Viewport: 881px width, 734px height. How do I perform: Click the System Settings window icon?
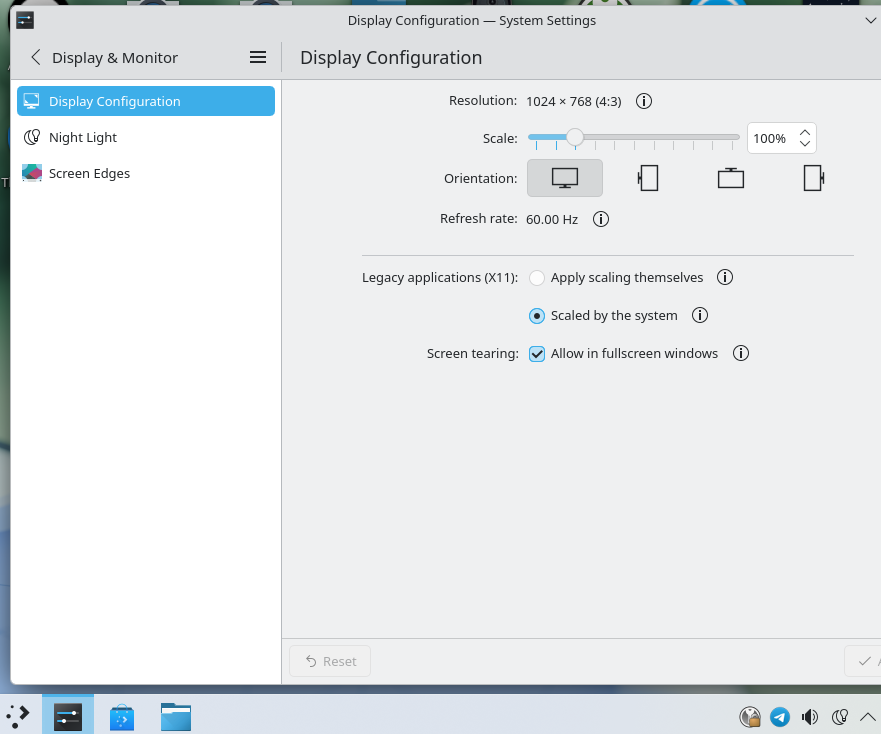tap(25, 21)
